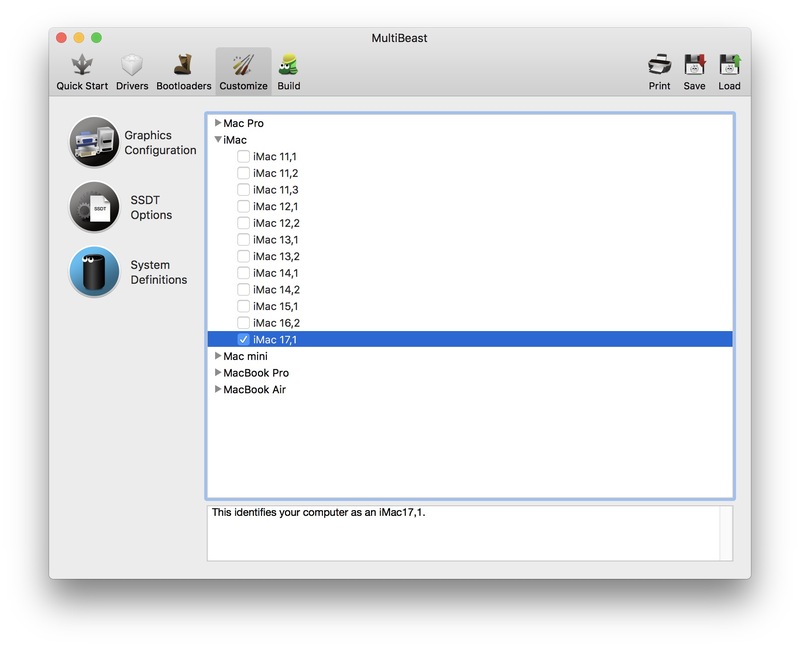Select the 'Mac mini' row text

pyautogui.click(x=245, y=356)
